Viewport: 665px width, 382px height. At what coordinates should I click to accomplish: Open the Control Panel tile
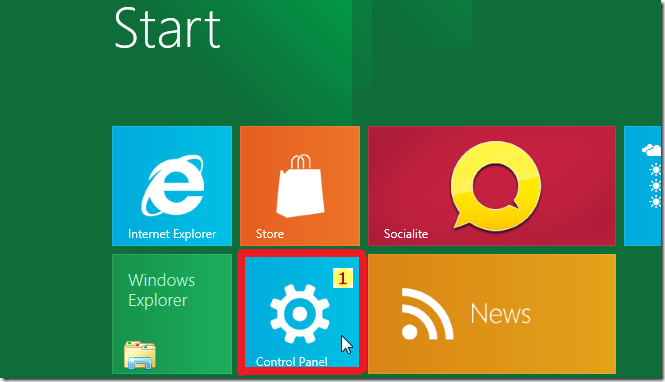pyautogui.click(x=302, y=312)
